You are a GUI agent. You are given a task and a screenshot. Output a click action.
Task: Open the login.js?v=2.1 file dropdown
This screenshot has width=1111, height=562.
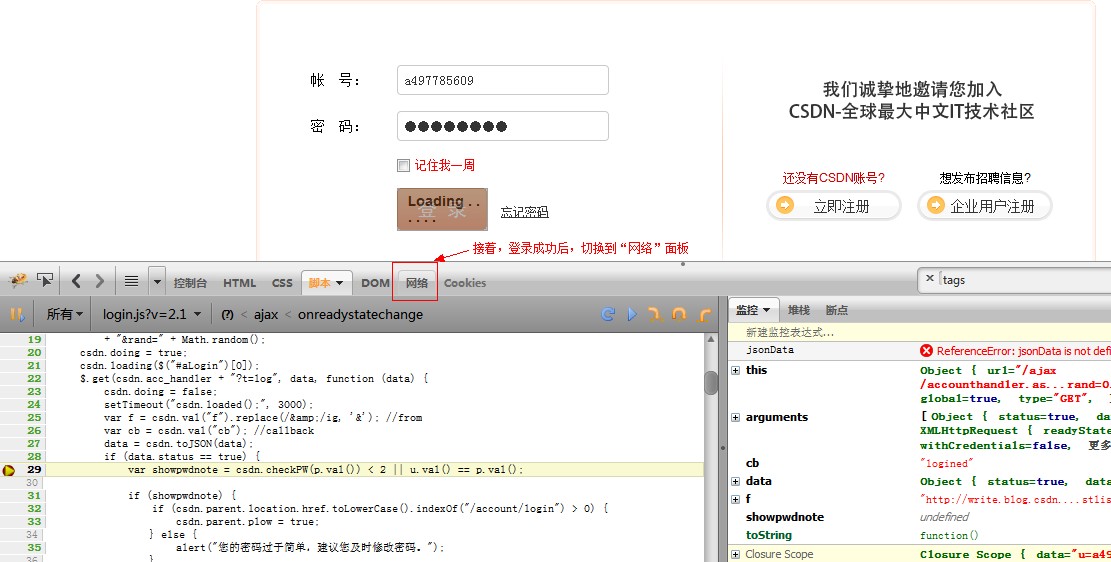click(152, 314)
